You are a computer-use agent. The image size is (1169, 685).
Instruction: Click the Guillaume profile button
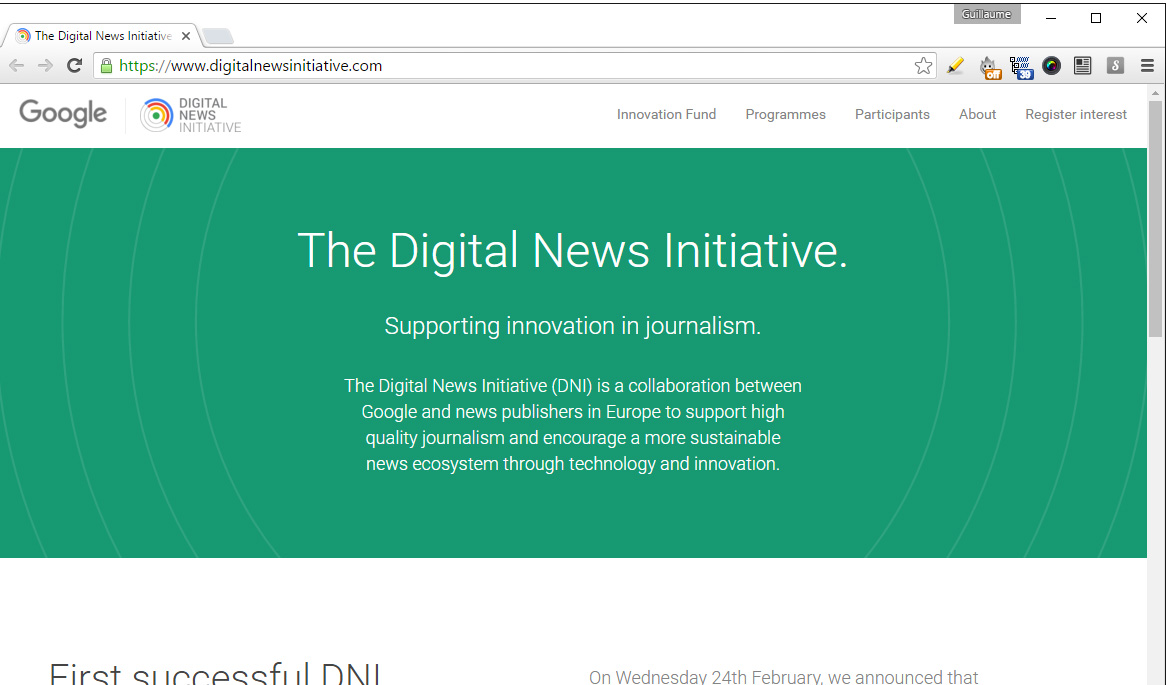pos(986,14)
